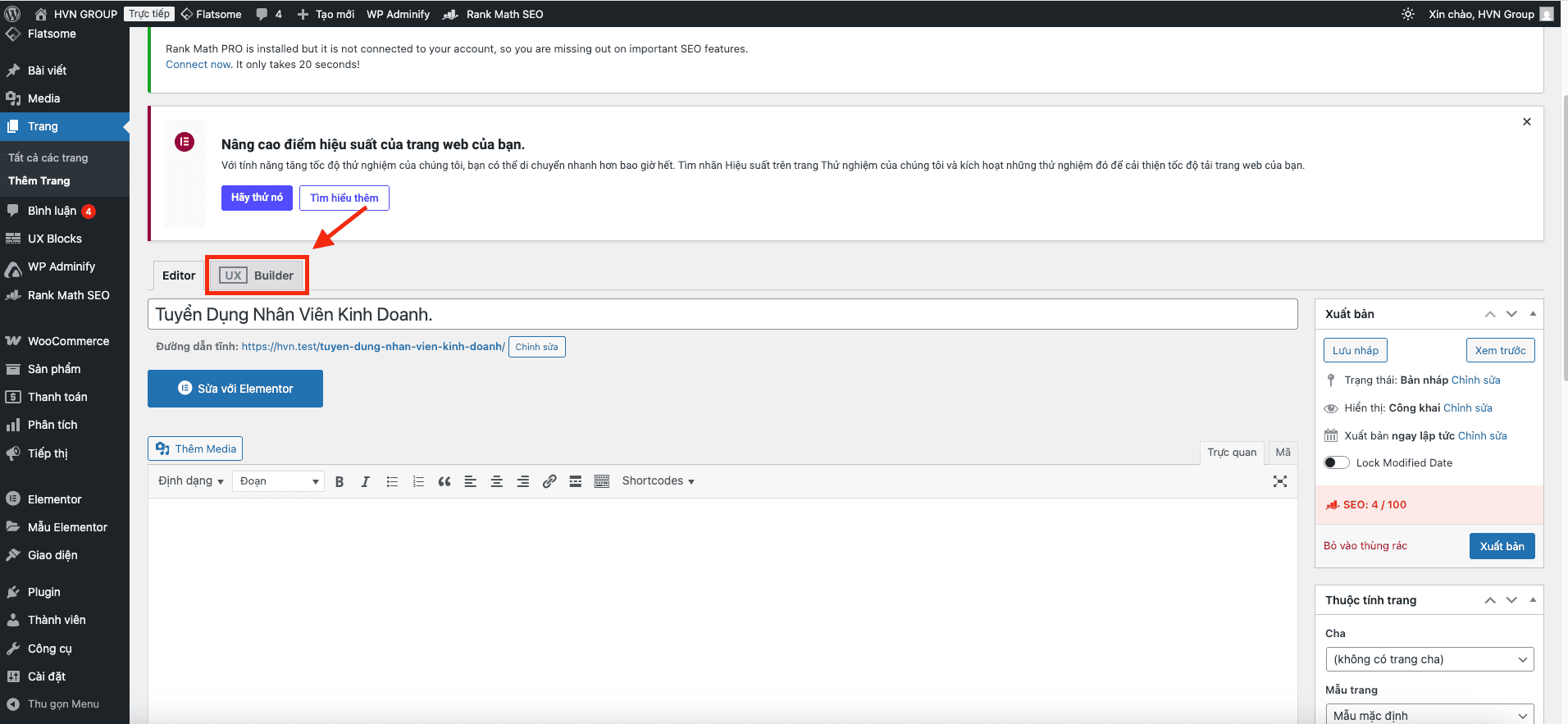Click Lưu nháp save draft button
The width and height of the screenshot is (1568, 724).
(x=1355, y=350)
